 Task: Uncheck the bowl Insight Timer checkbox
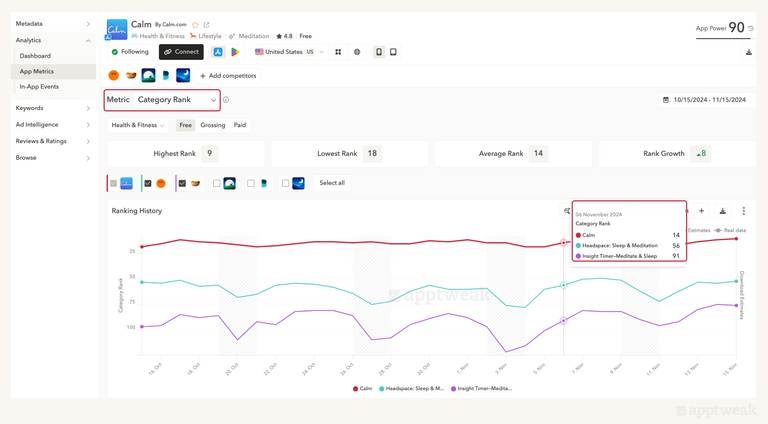182,183
